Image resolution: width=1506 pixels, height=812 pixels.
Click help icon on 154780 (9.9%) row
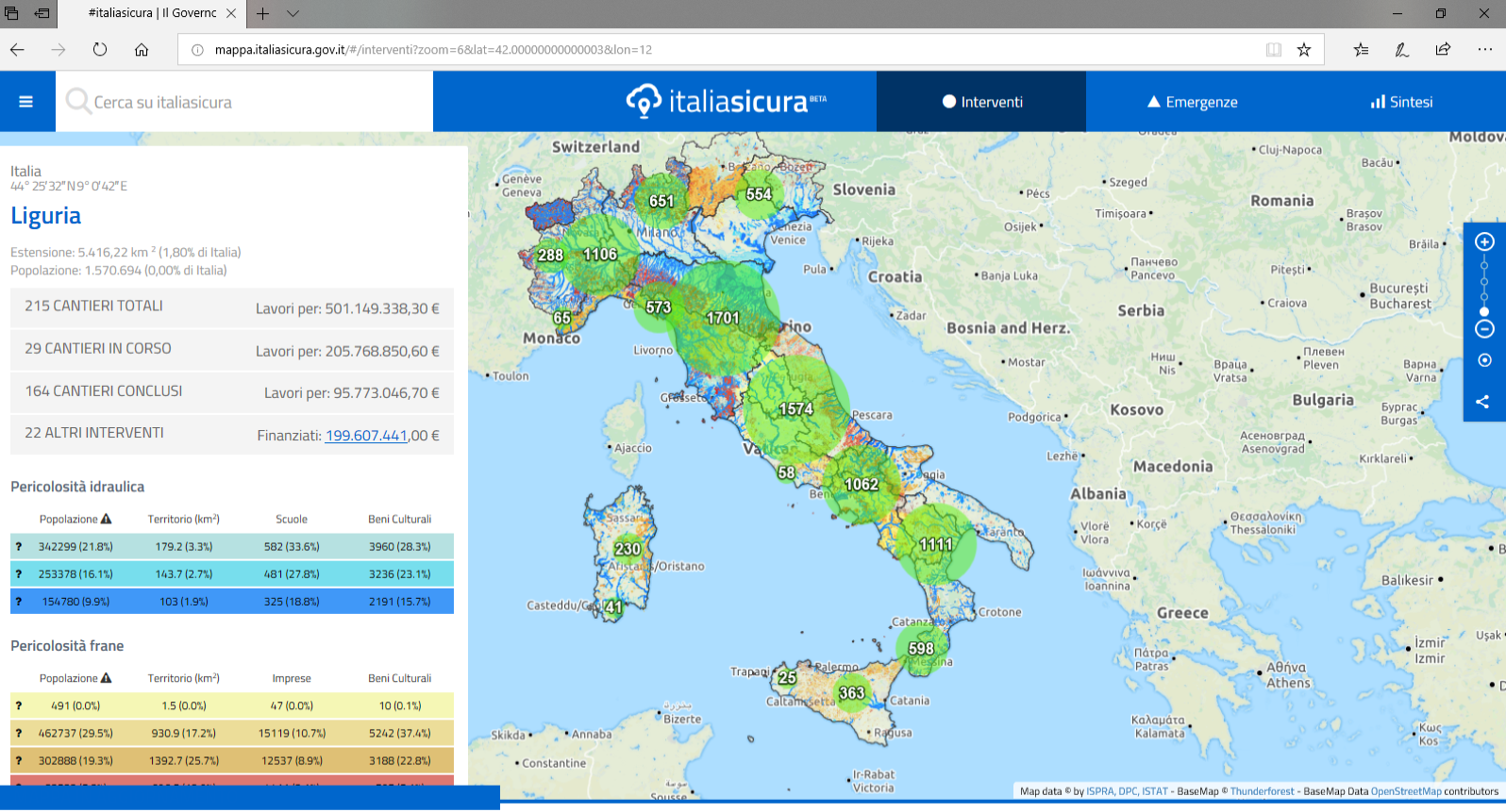click(18, 601)
